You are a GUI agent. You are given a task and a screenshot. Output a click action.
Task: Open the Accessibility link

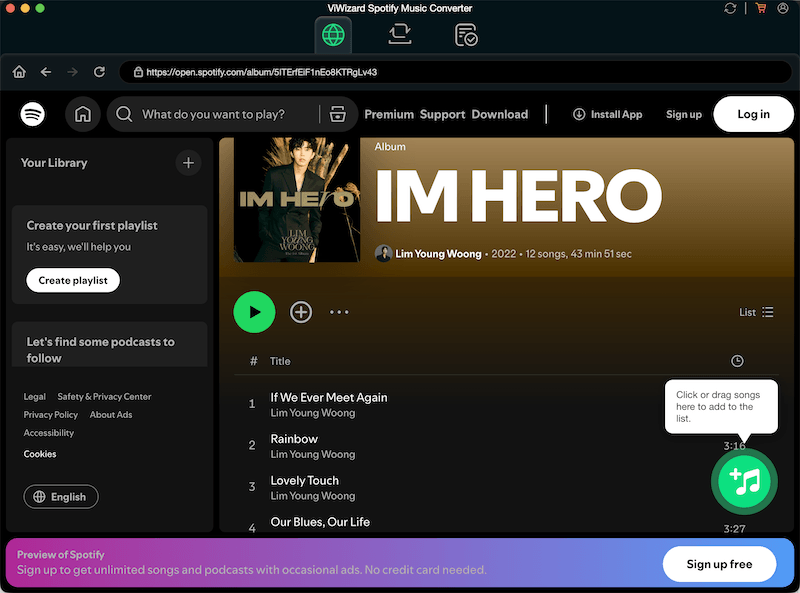click(48, 433)
